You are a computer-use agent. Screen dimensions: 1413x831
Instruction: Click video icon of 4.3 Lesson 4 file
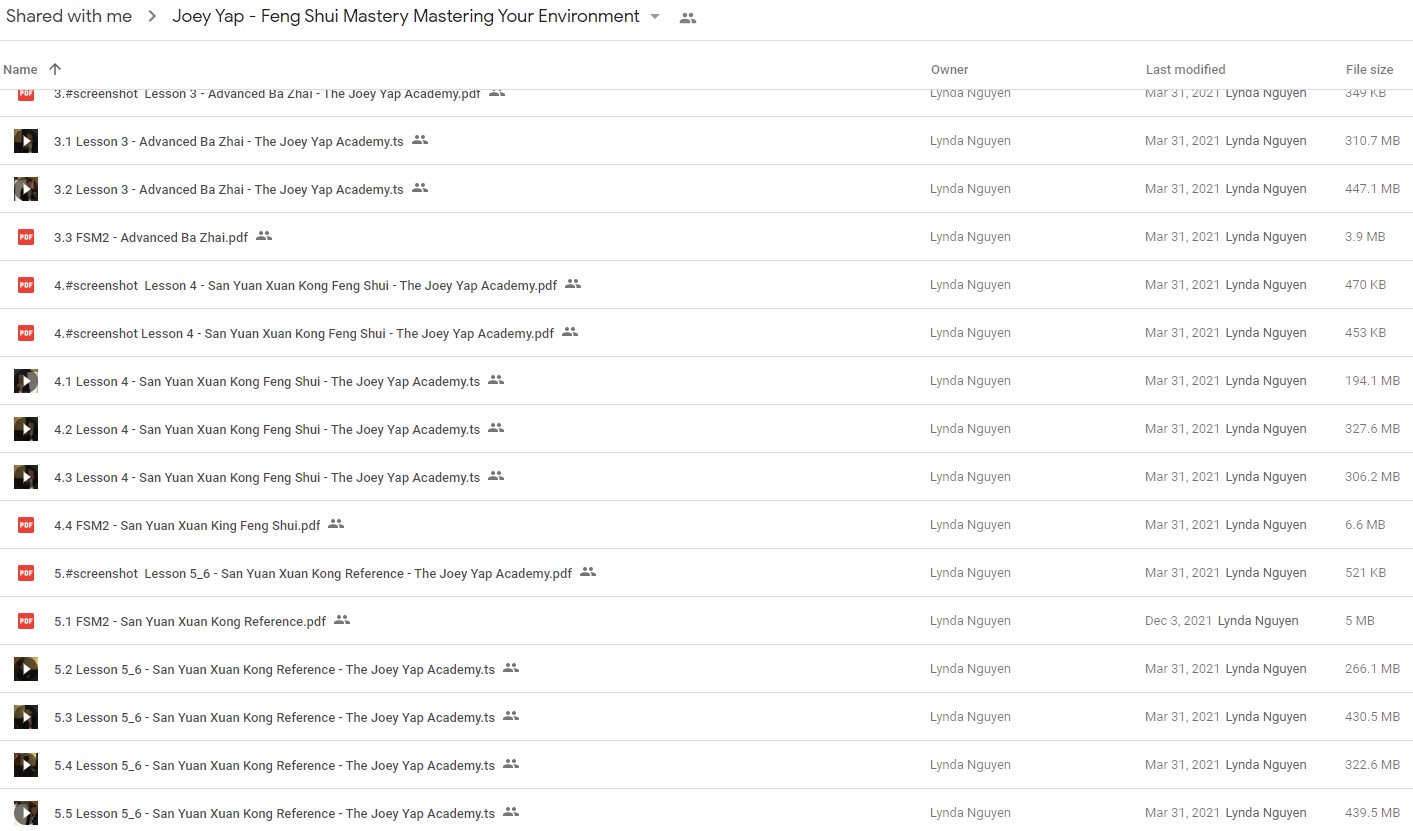[x=26, y=477]
